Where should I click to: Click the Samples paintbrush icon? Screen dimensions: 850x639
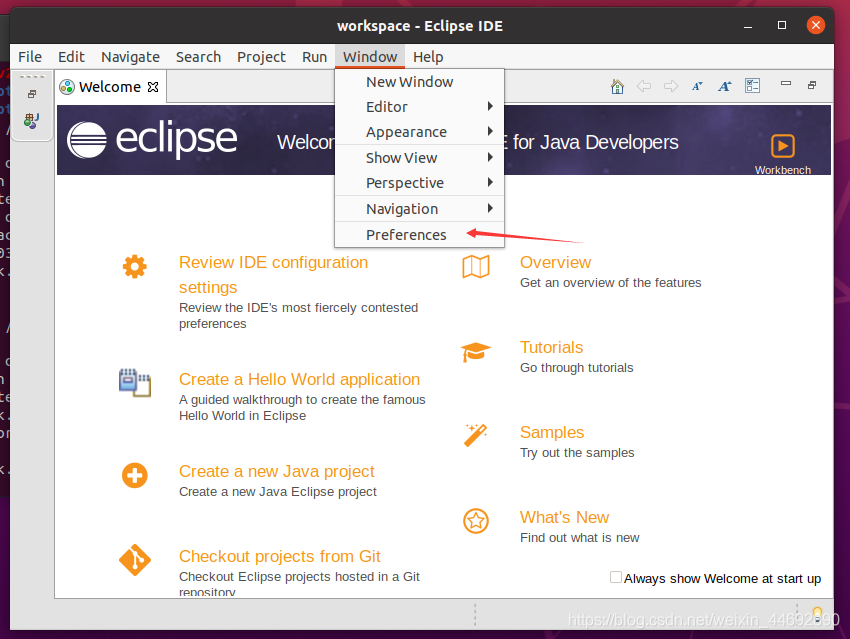pos(476,434)
